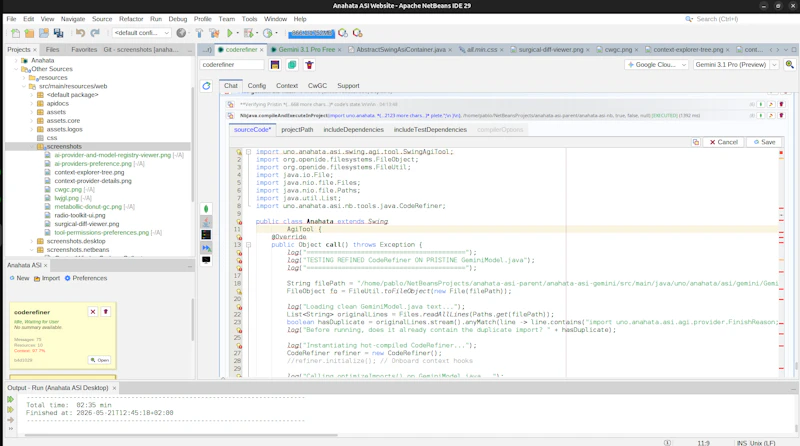Viewport: 800px width, 446px height.
Task: Close the coderefiner editor tab
Action: 262,50
